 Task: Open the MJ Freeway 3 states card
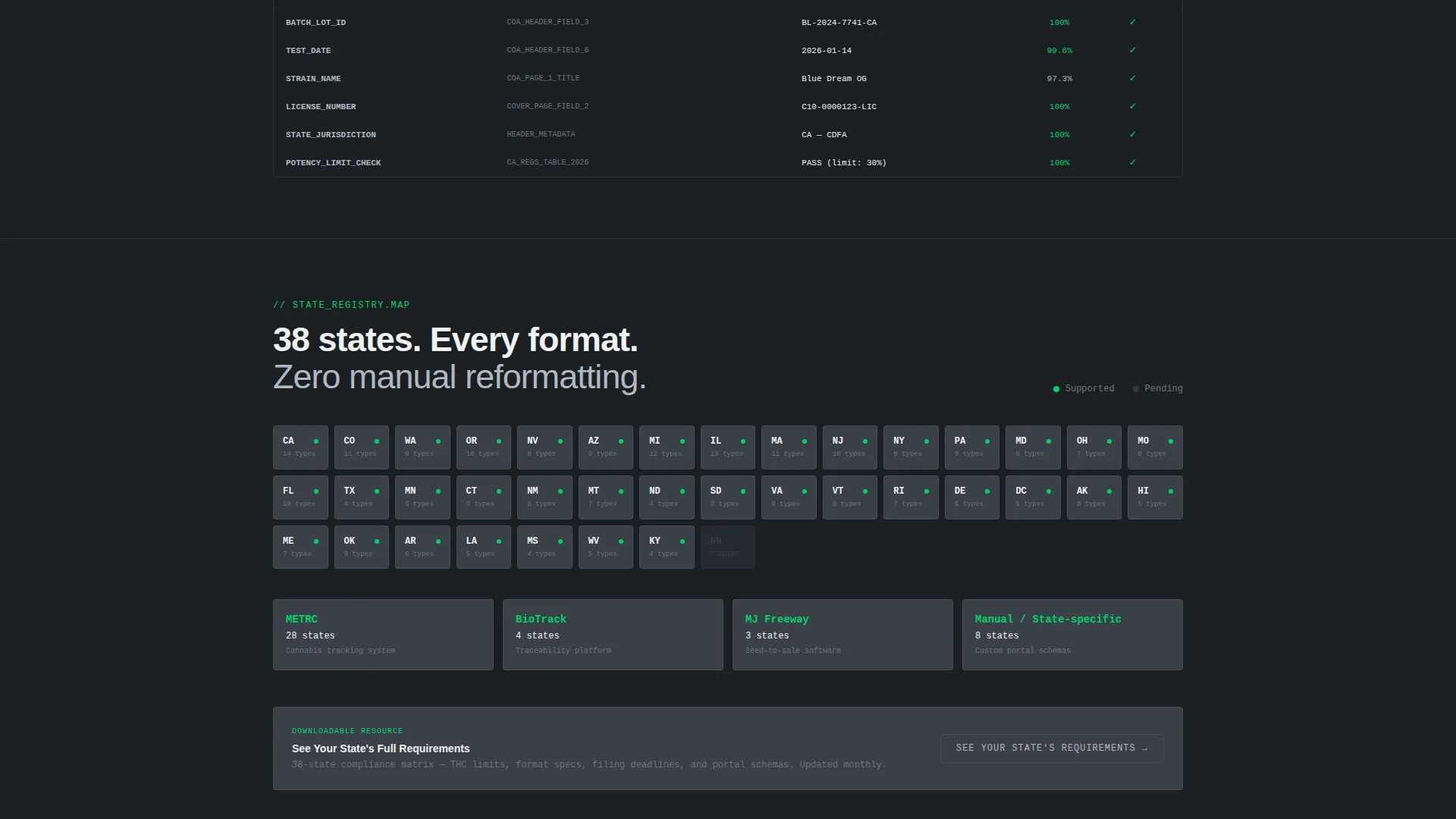(x=843, y=635)
